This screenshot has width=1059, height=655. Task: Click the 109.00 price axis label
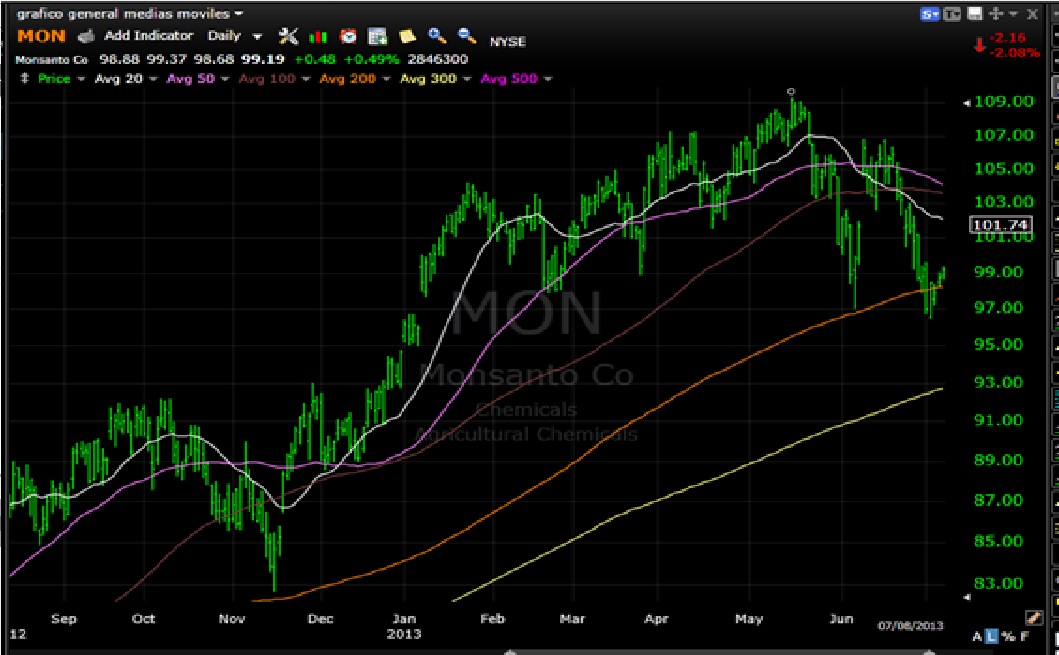tap(1004, 101)
